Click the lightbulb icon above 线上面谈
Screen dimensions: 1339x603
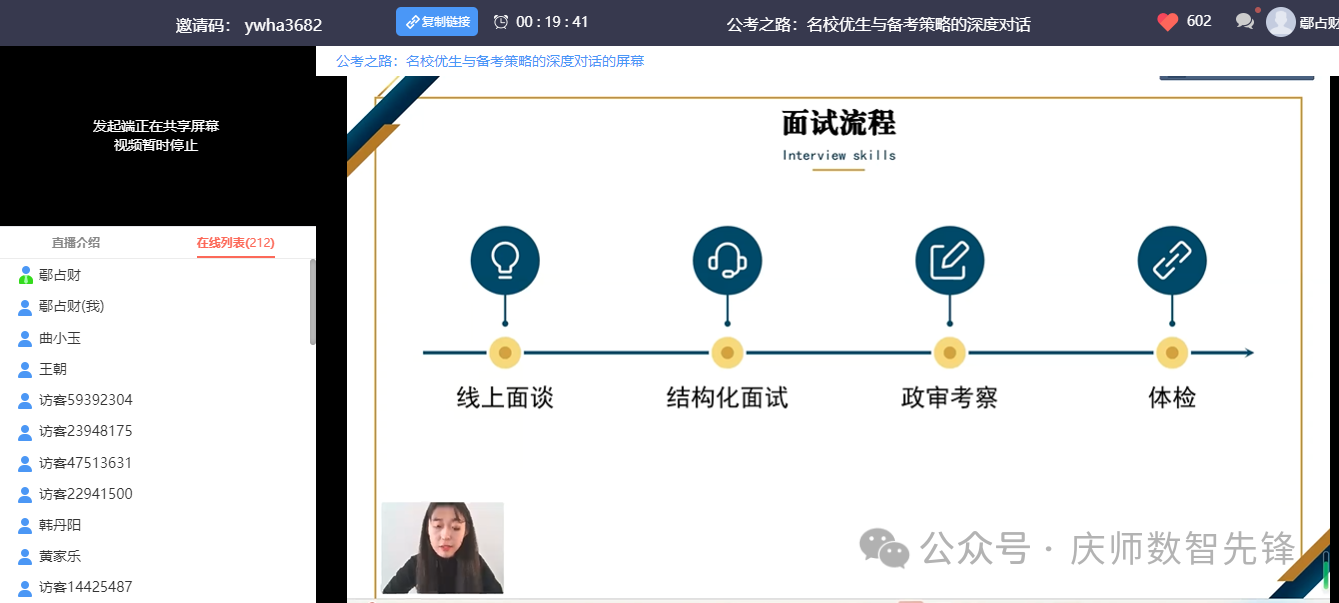click(x=505, y=262)
